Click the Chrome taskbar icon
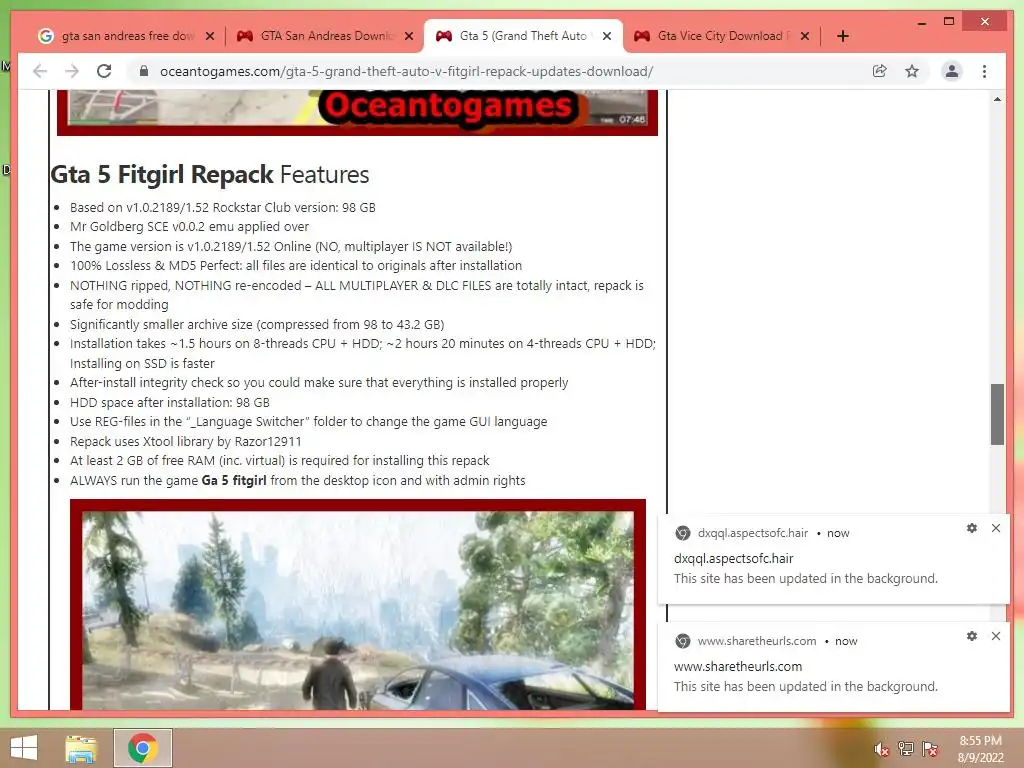Image resolution: width=1024 pixels, height=768 pixels. [x=143, y=748]
